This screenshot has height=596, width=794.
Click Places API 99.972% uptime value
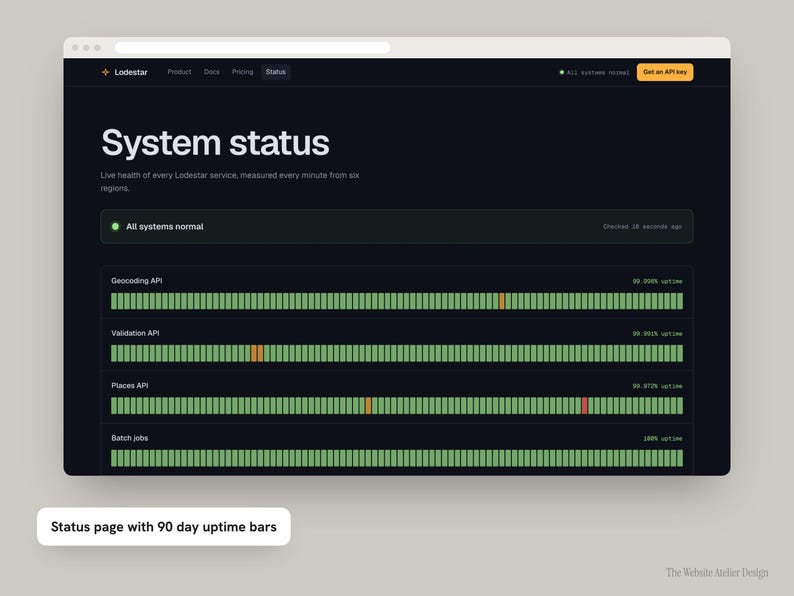point(657,386)
